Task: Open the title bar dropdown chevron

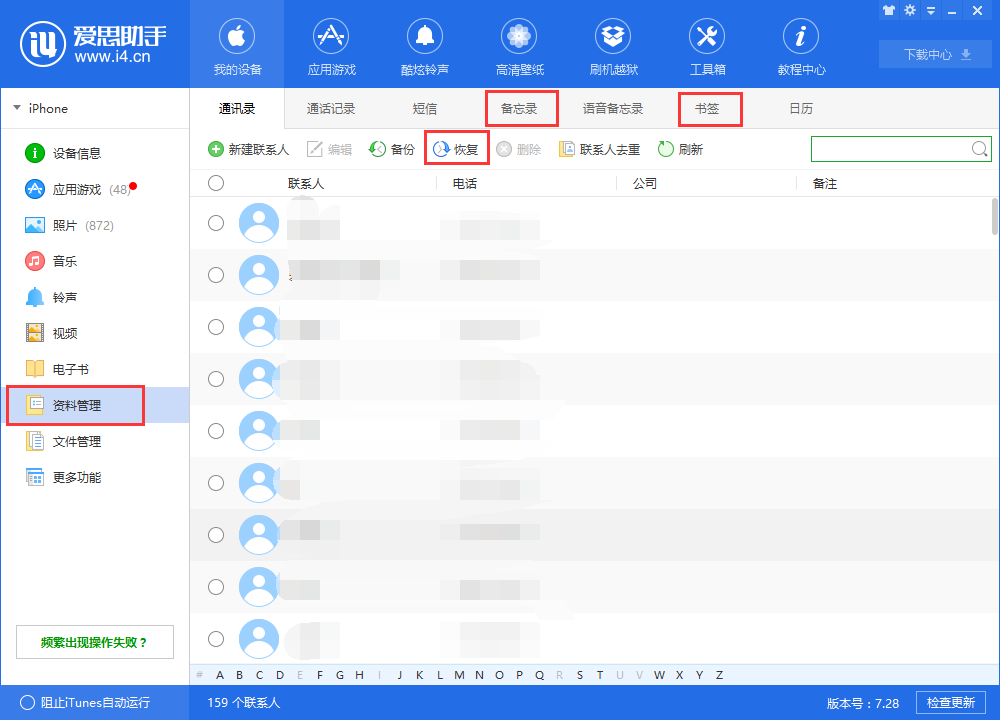Action: [930, 10]
